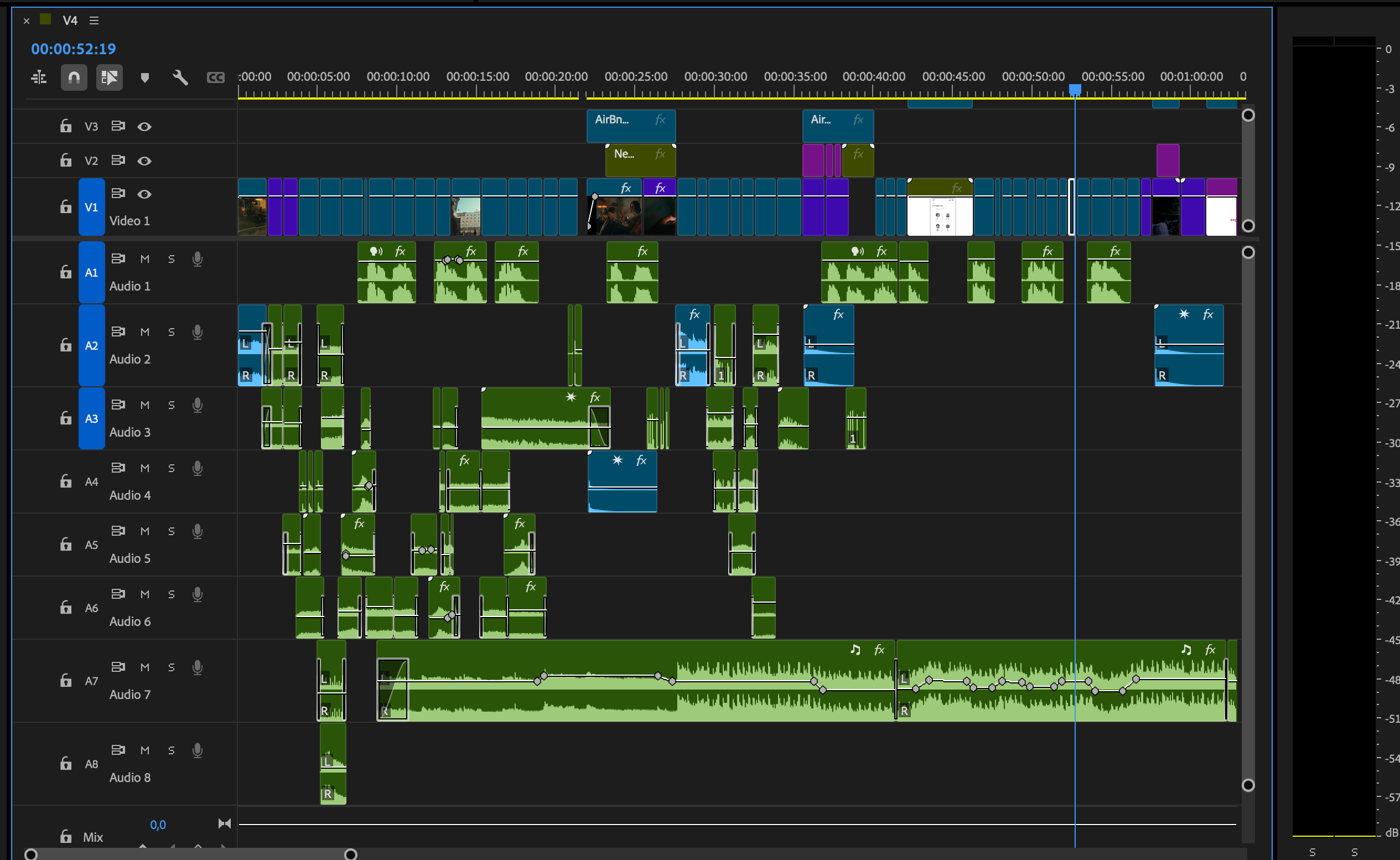Mute the Audio 3 track

click(x=145, y=405)
